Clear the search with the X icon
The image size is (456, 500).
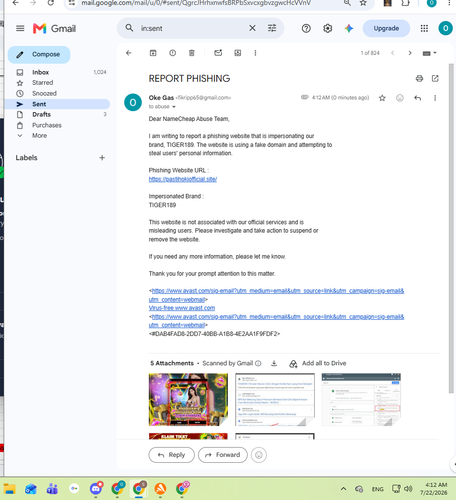252,28
